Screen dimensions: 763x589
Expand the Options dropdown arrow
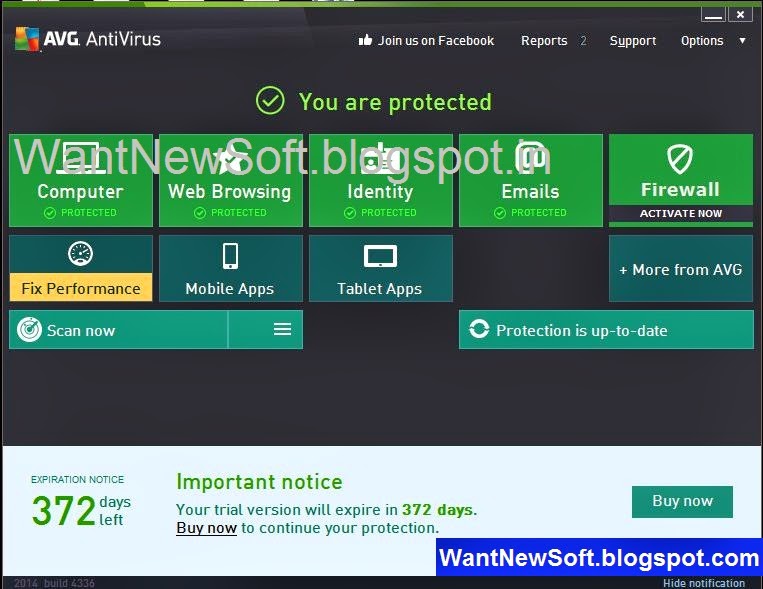742,41
